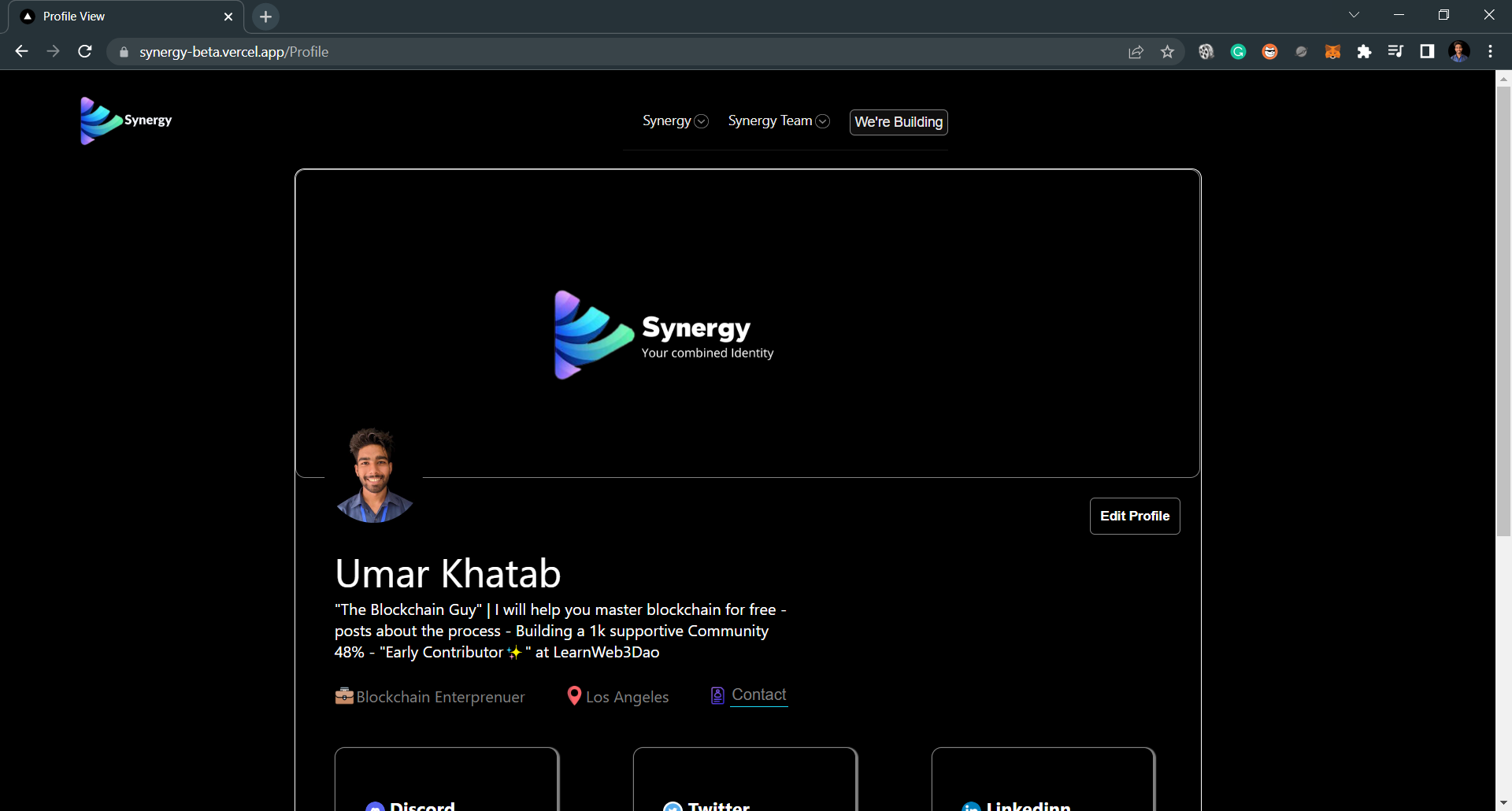Image resolution: width=1512 pixels, height=811 pixels.
Task: Reload the current page
Action: [x=85, y=51]
